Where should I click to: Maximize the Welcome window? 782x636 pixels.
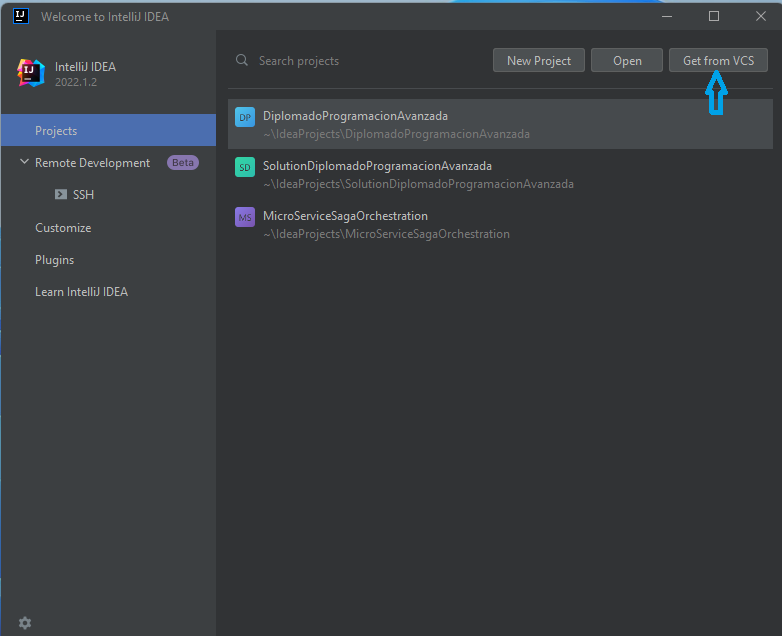click(714, 16)
